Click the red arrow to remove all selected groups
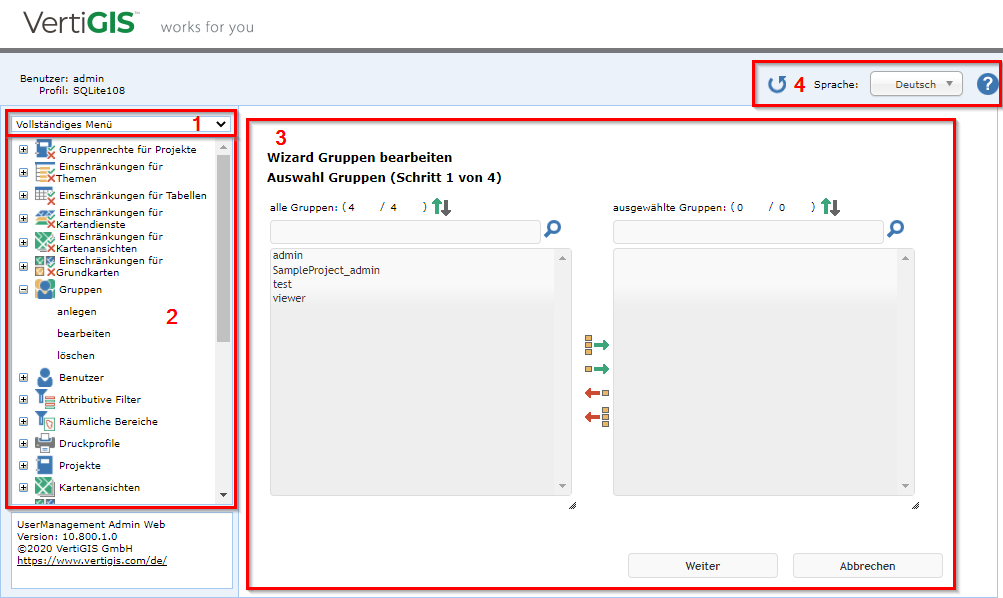The height and width of the screenshot is (598, 1003). (595, 417)
